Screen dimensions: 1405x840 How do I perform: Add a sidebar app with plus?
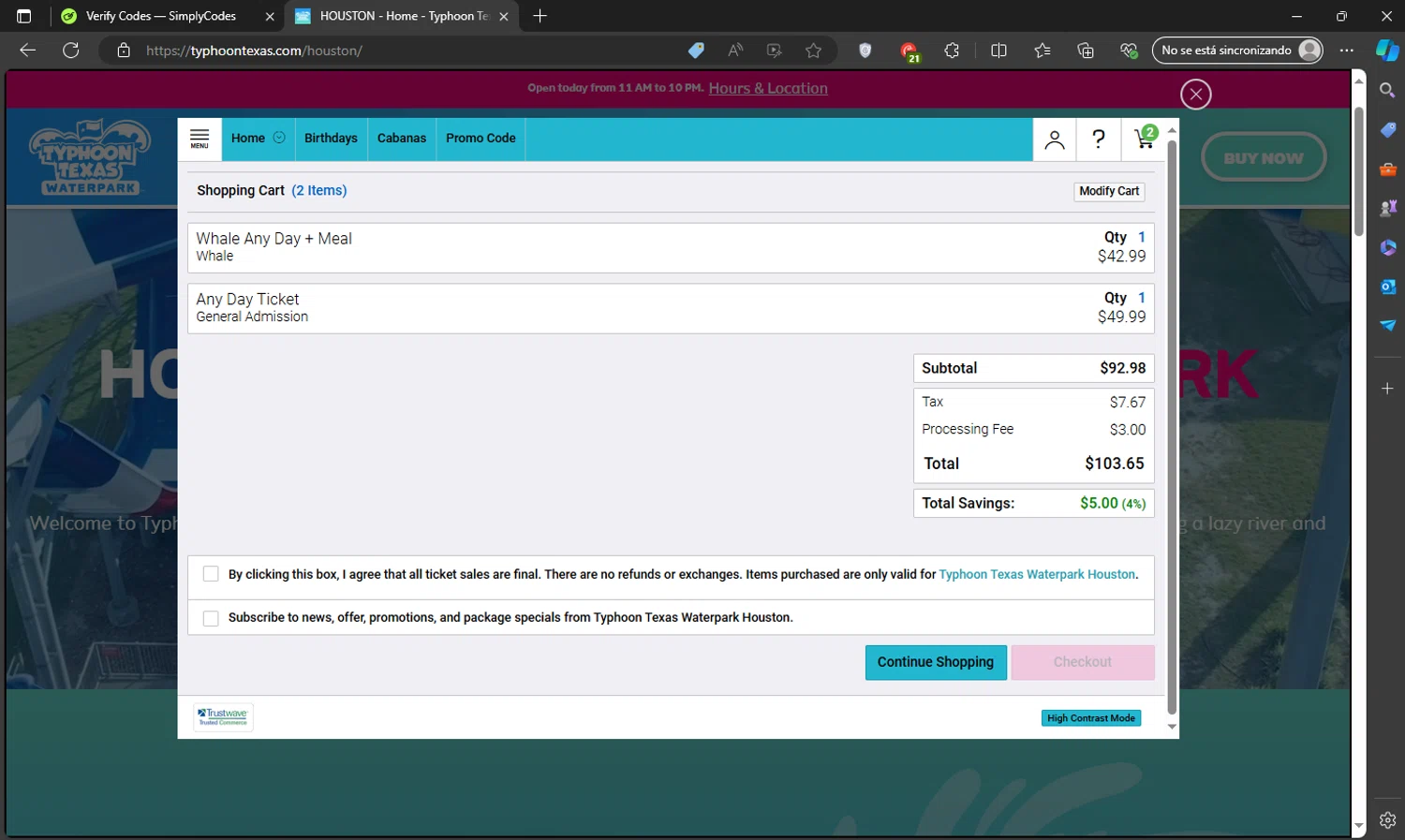(1387, 388)
